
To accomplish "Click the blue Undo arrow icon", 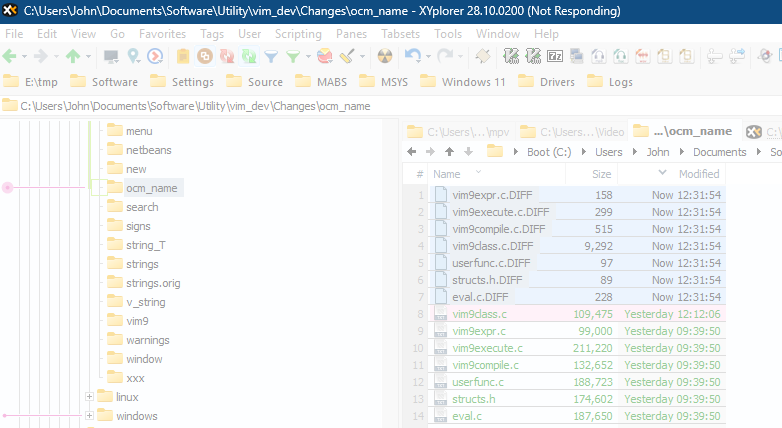I will click(x=413, y=57).
